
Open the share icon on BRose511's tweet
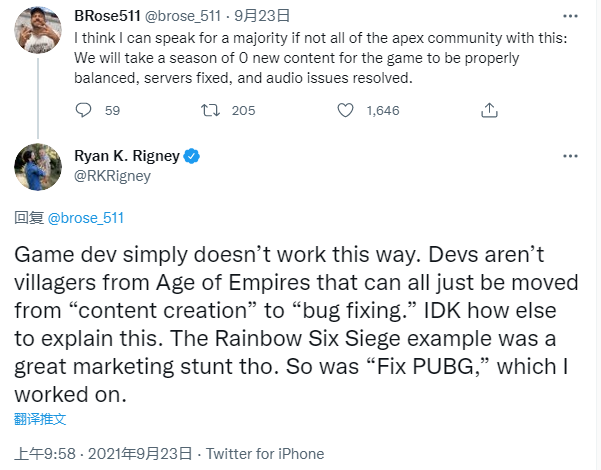tap(489, 110)
